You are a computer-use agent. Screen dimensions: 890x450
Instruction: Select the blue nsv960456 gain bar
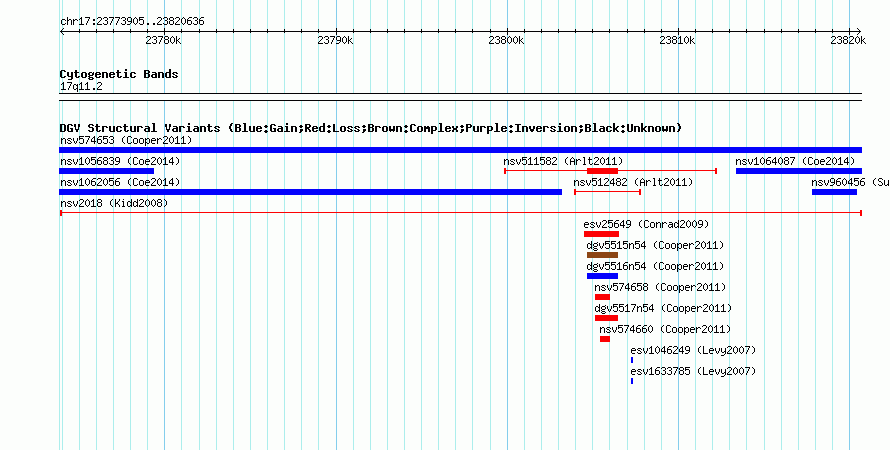tap(834, 192)
